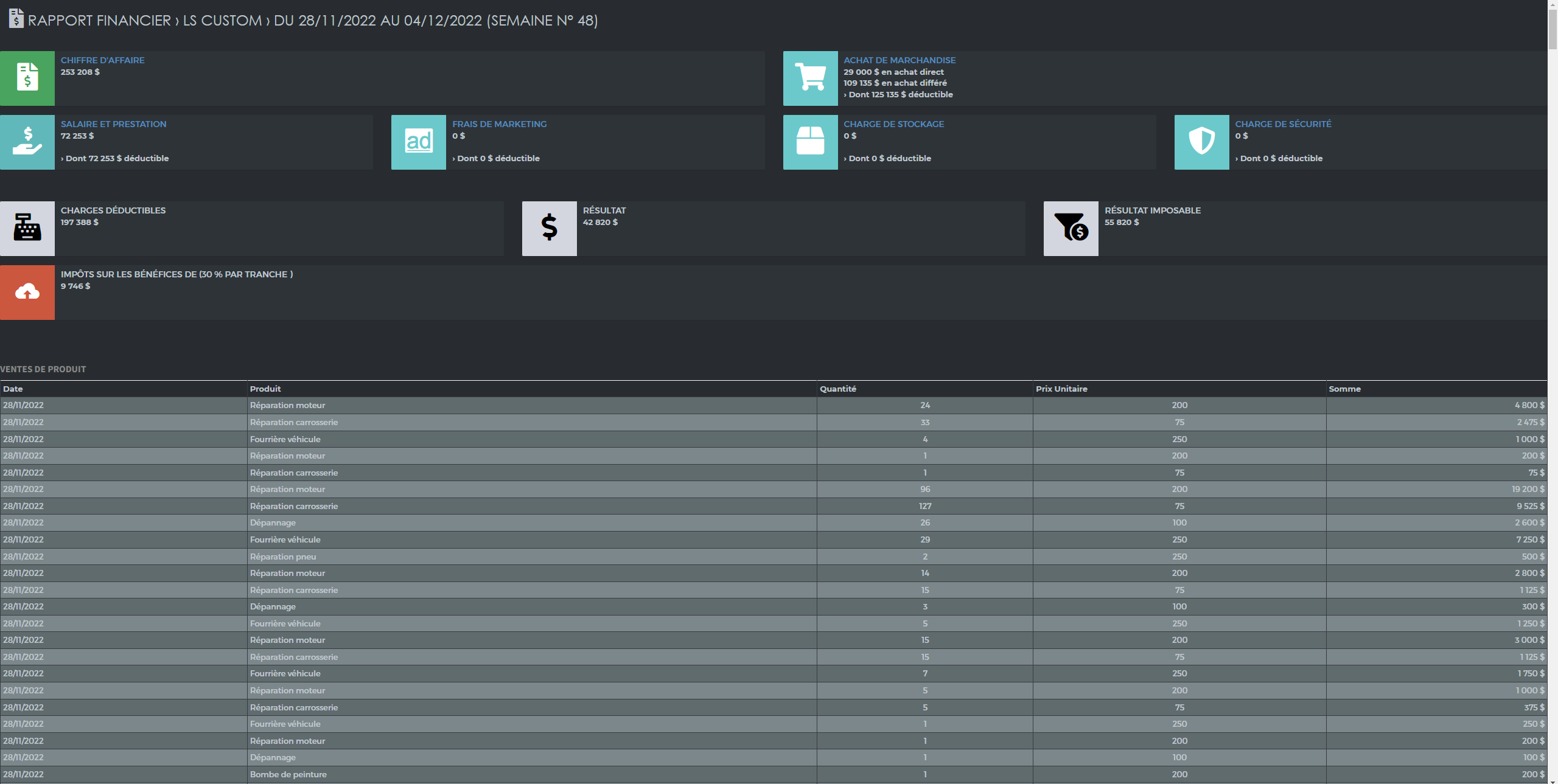Screen dimensions: 1558x784
Task: Click the Réparation pneu product cell
Action: [532, 557]
